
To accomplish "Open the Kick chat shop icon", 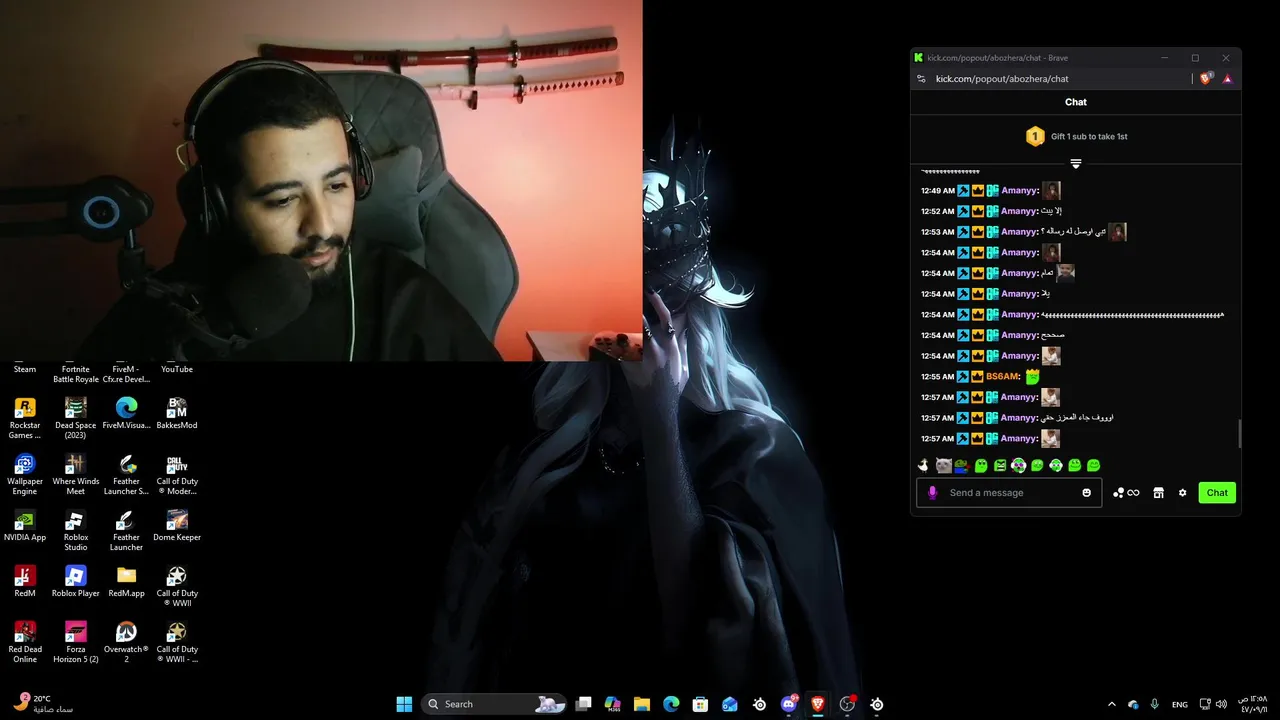I will (x=1158, y=493).
